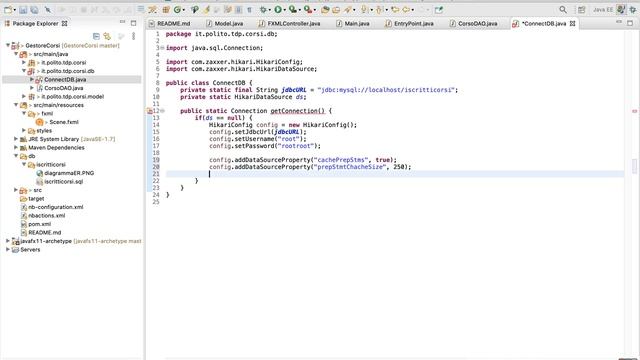Click the Debug bug icon in toolbar

pyautogui.click(x=263, y=10)
